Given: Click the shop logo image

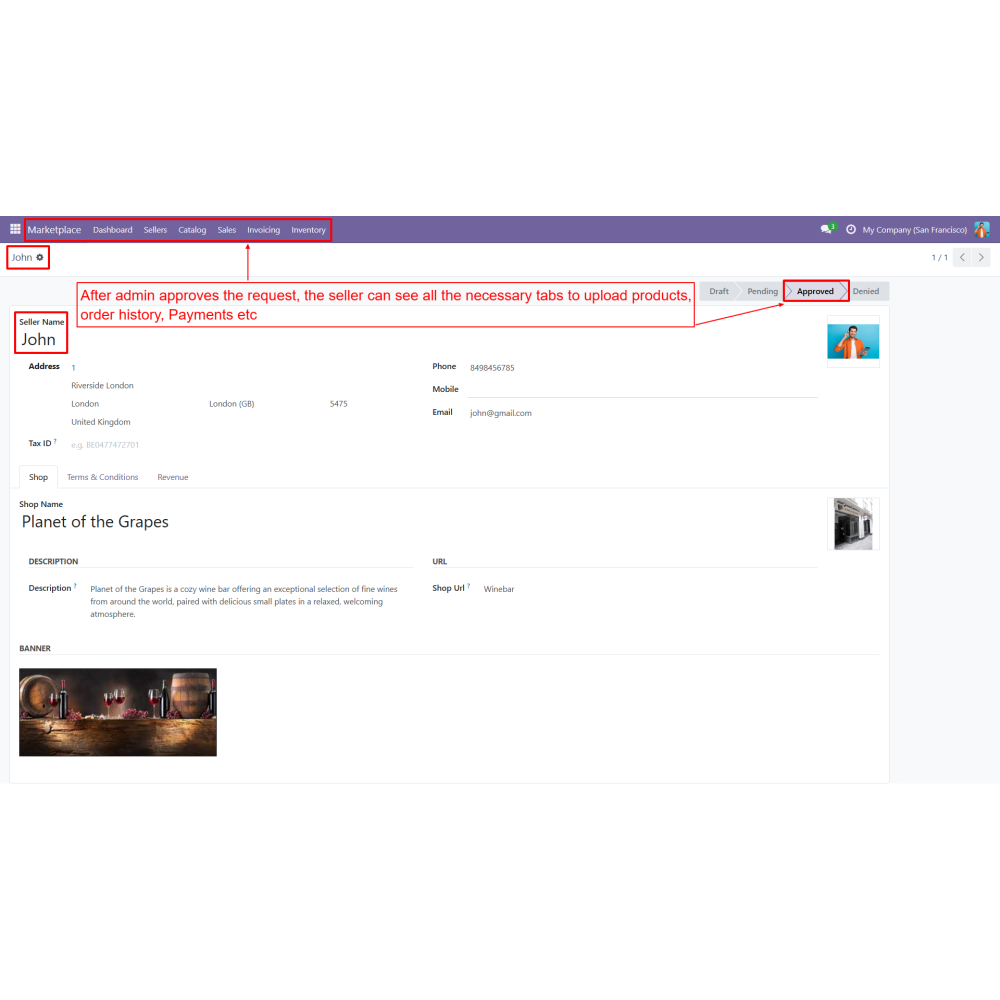Looking at the screenshot, I should [x=853, y=524].
